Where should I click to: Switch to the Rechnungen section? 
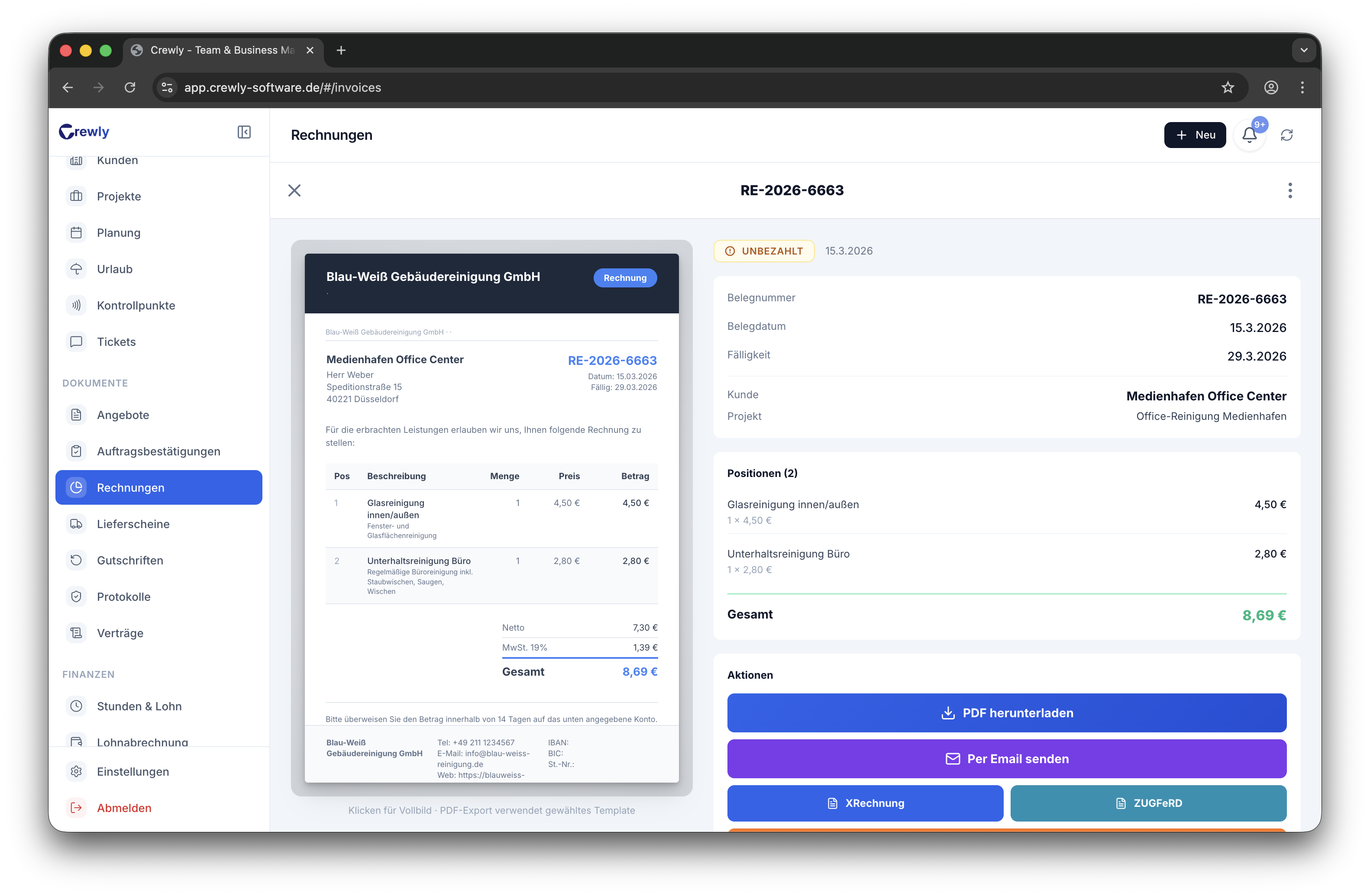[x=131, y=487]
